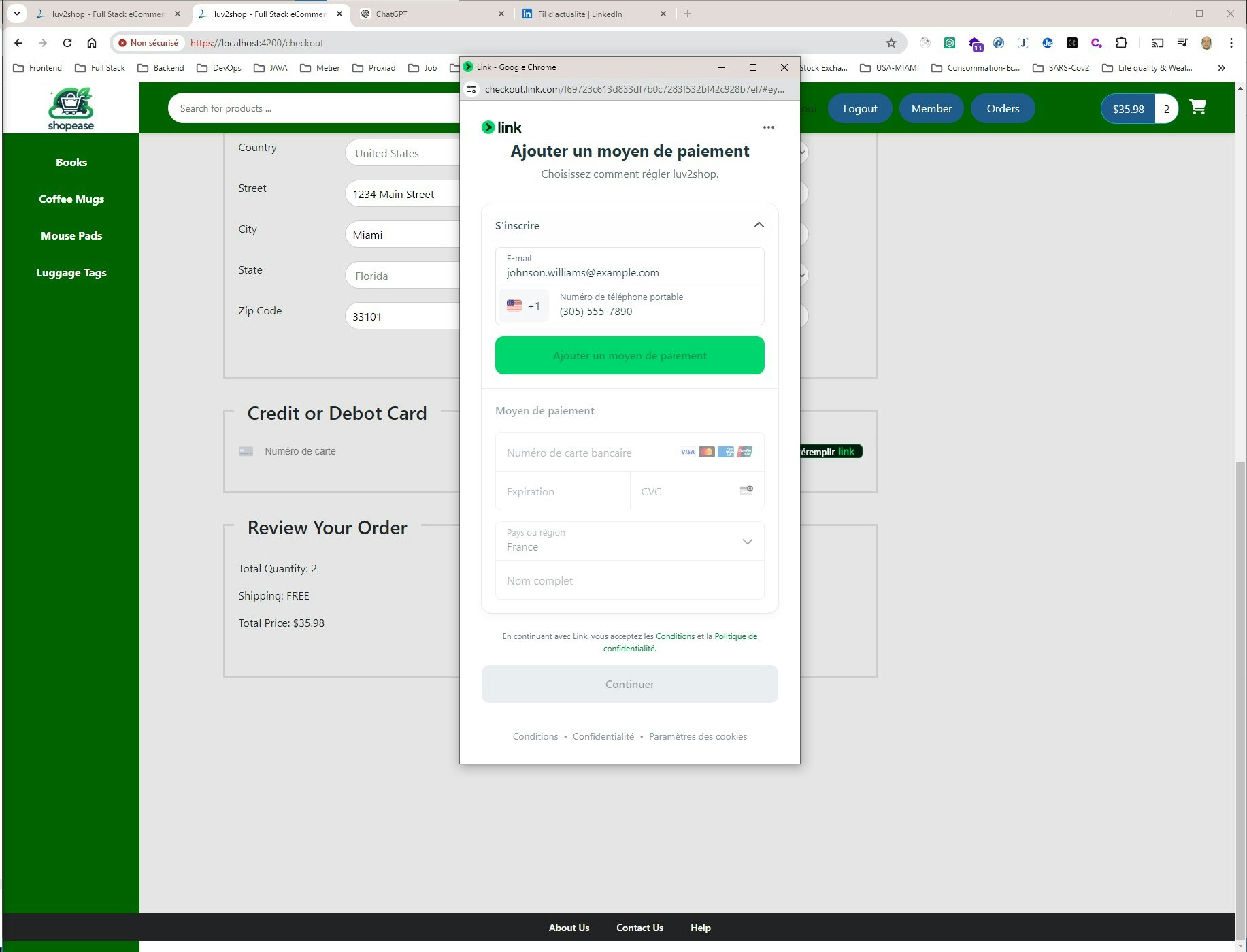This screenshot has width=1247, height=952.
Task: Switch to the ChatGPT tab
Action: tap(433, 14)
